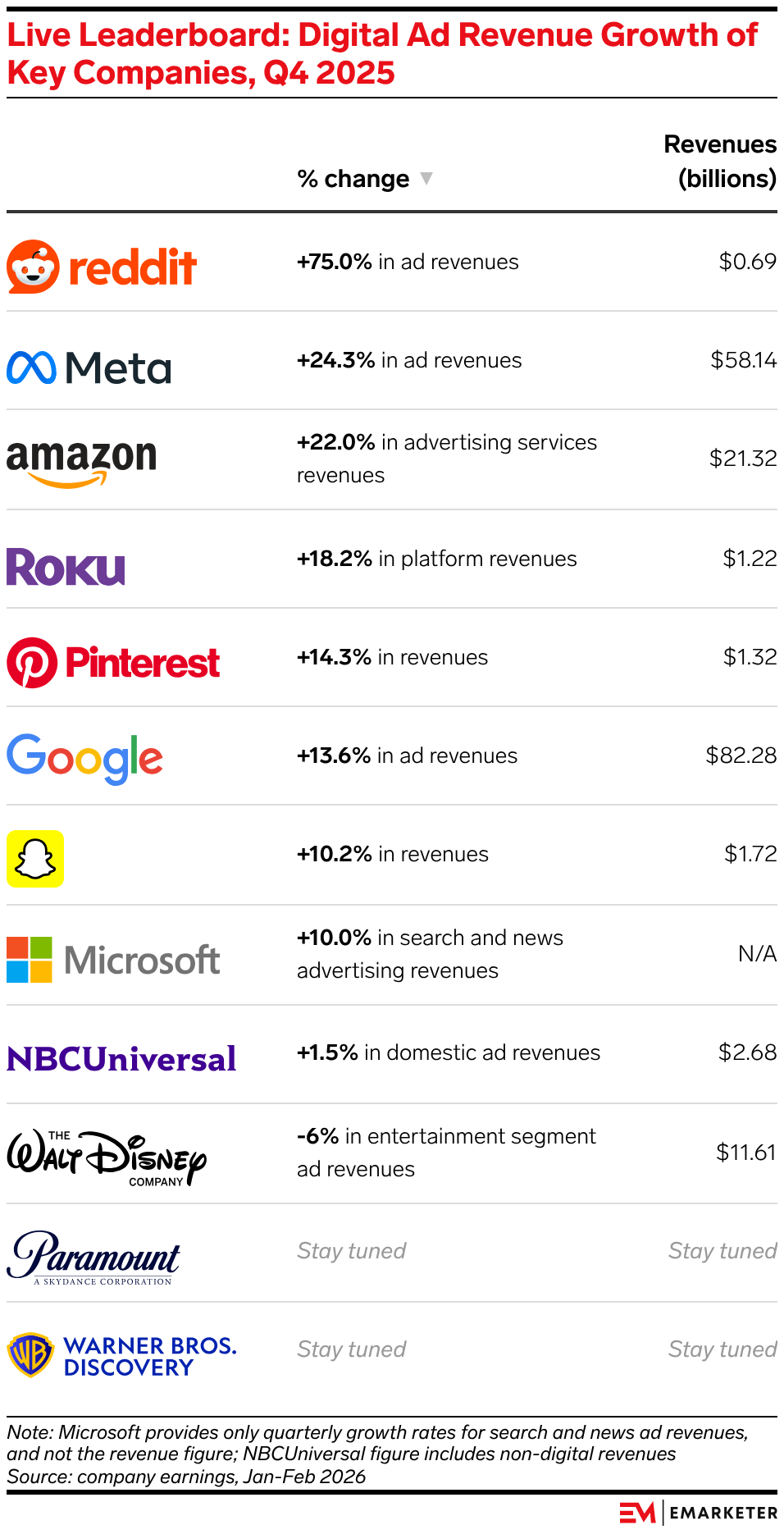This screenshot has width=784, height=1534.
Task: Click the Warner Bros. Discovery logo
Action: (121, 1356)
